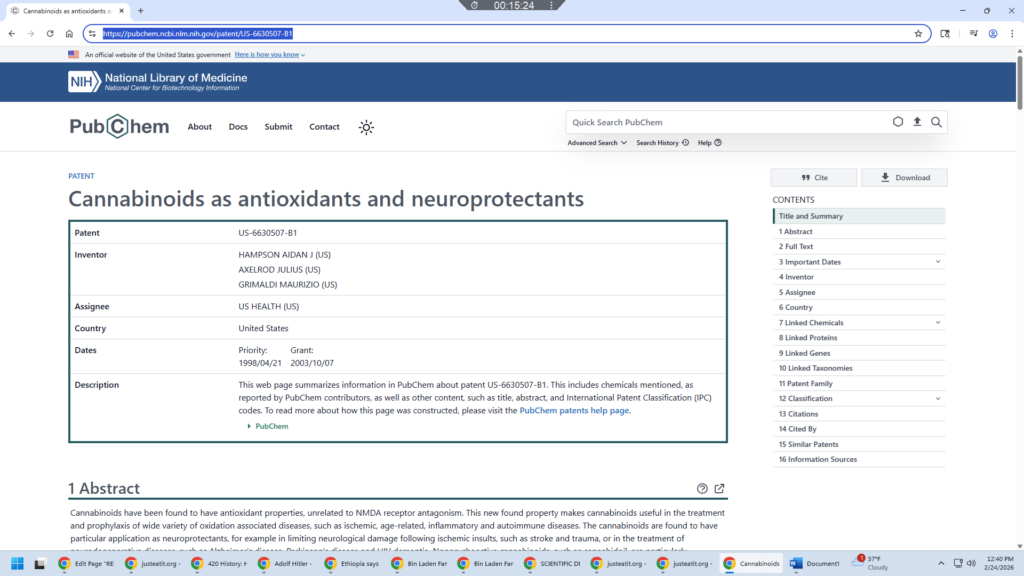Bookmark this page with the star icon
1024x576 pixels.
pyautogui.click(x=918, y=33)
